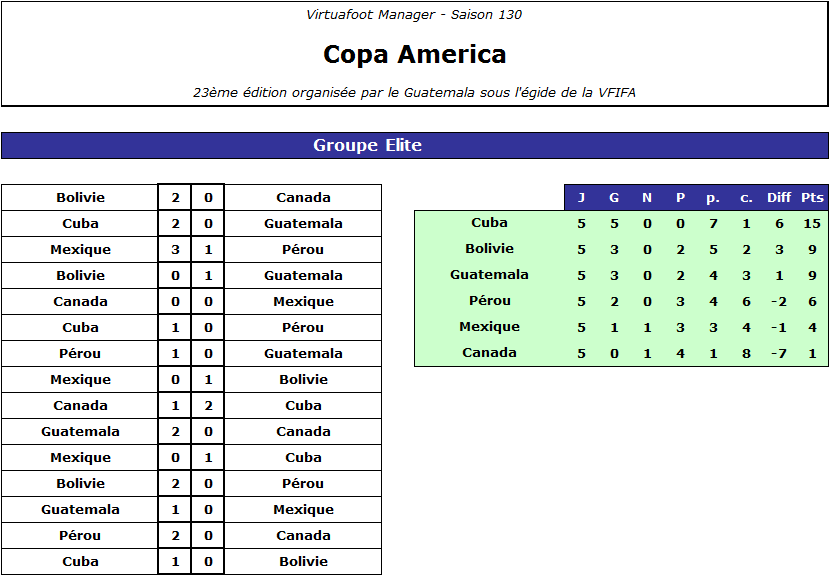829x575 pixels.
Task: Select Canada in the standings table
Action: 489,353
